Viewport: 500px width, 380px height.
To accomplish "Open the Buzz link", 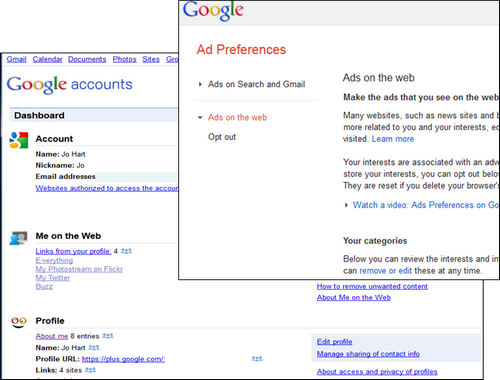I will 44,286.
